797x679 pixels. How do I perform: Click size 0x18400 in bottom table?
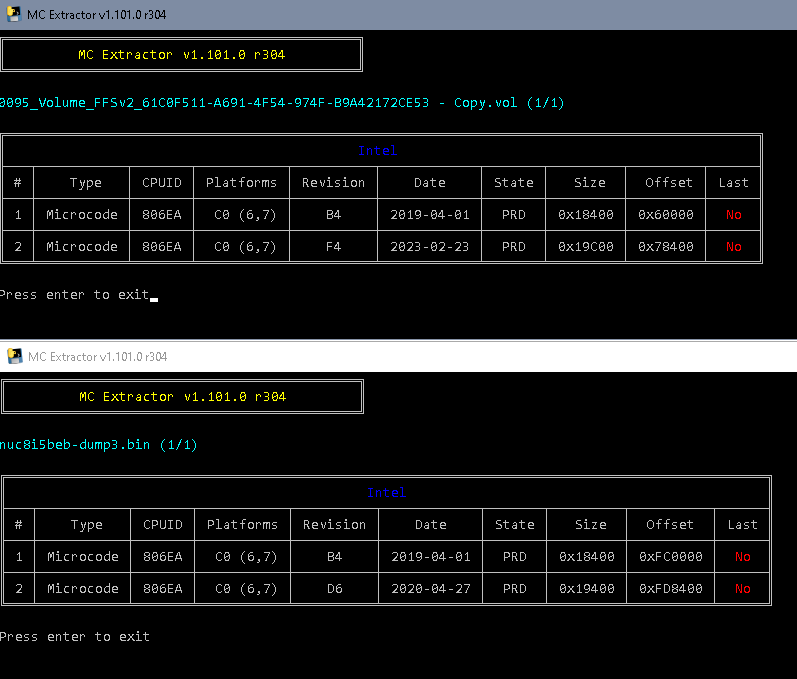587,557
